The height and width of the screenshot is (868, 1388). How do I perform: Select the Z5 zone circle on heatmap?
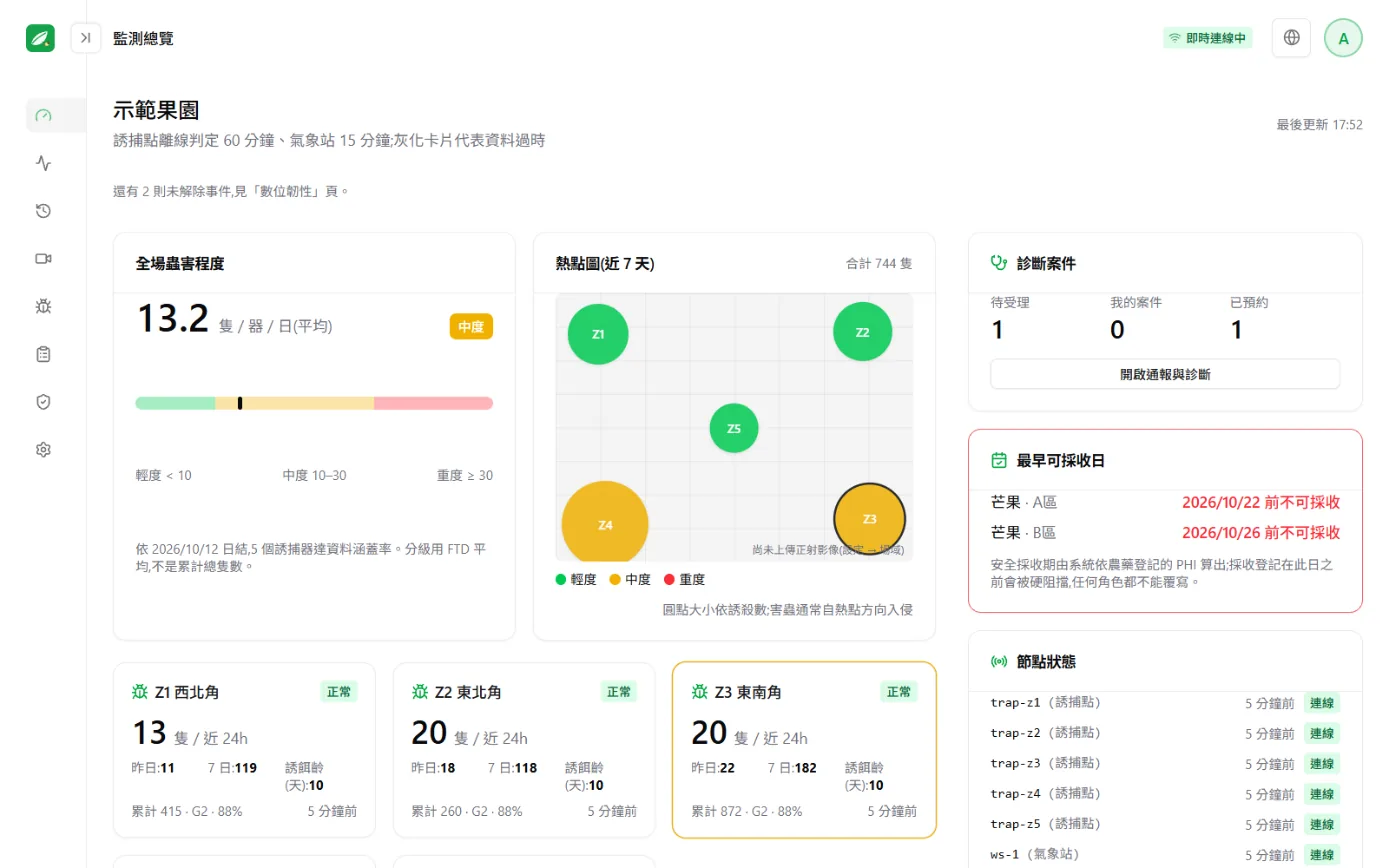[x=734, y=428]
